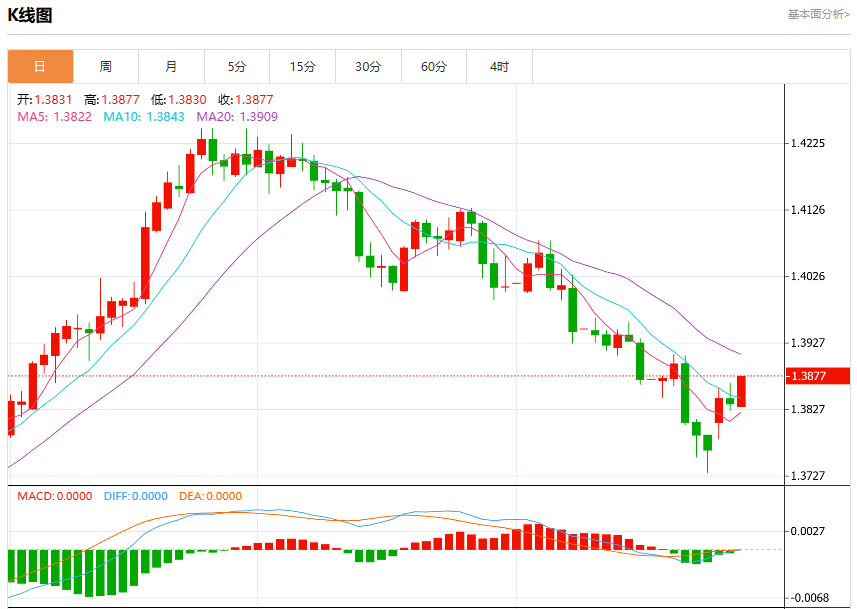Switch to the 4时 chart tab
857x609 pixels.
500,67
